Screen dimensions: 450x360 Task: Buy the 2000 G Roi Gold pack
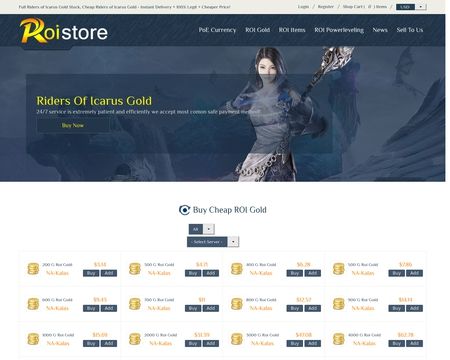[193, 344]
